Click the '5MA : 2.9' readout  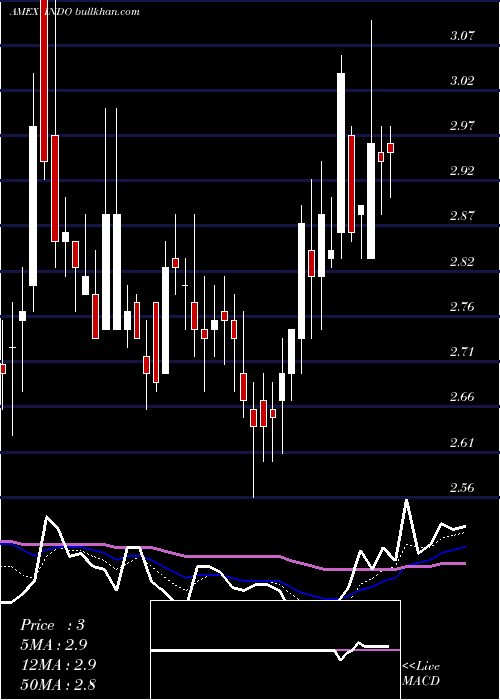[x=54, y=644]
